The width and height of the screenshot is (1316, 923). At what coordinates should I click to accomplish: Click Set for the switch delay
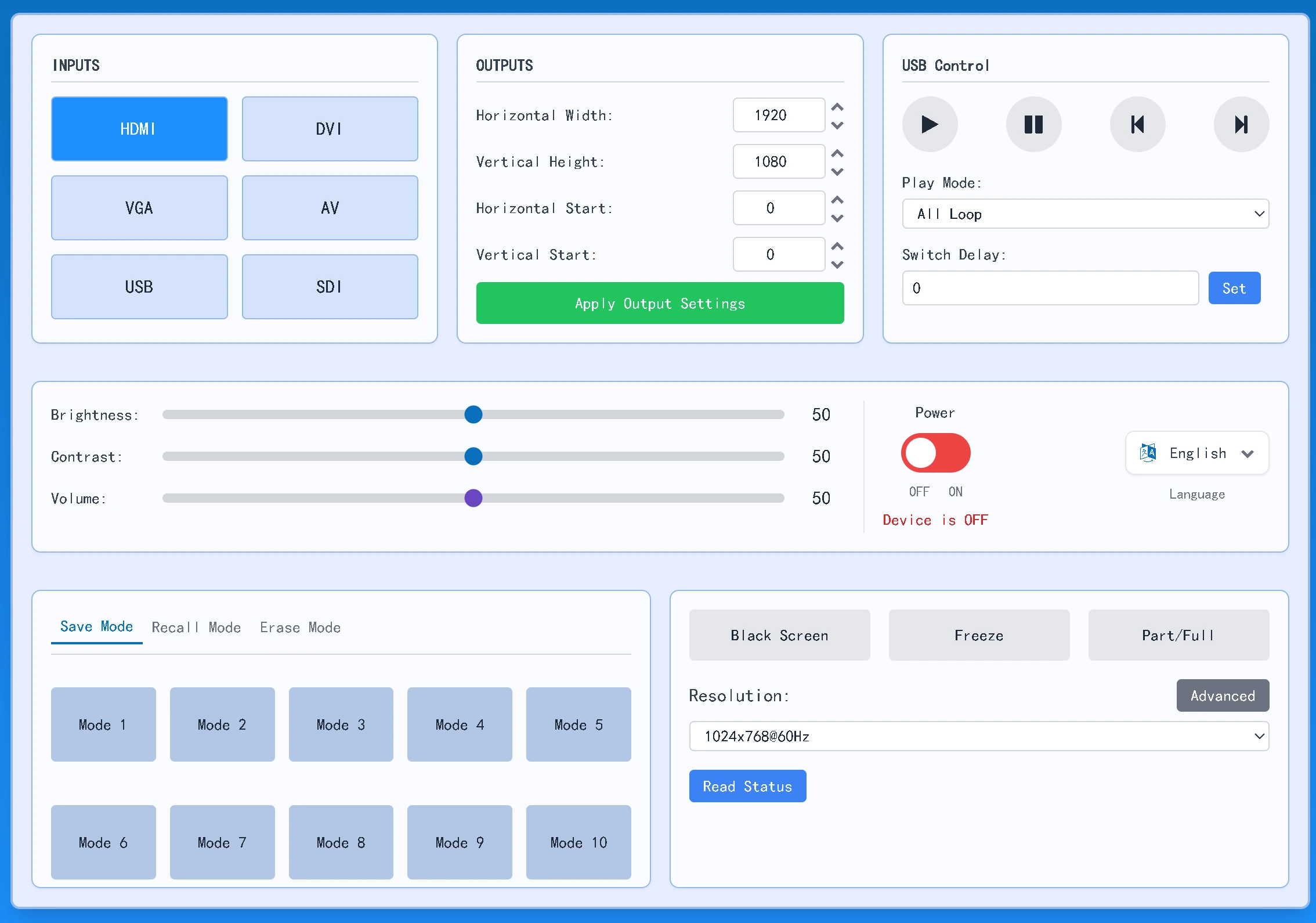click(1234, 288)
